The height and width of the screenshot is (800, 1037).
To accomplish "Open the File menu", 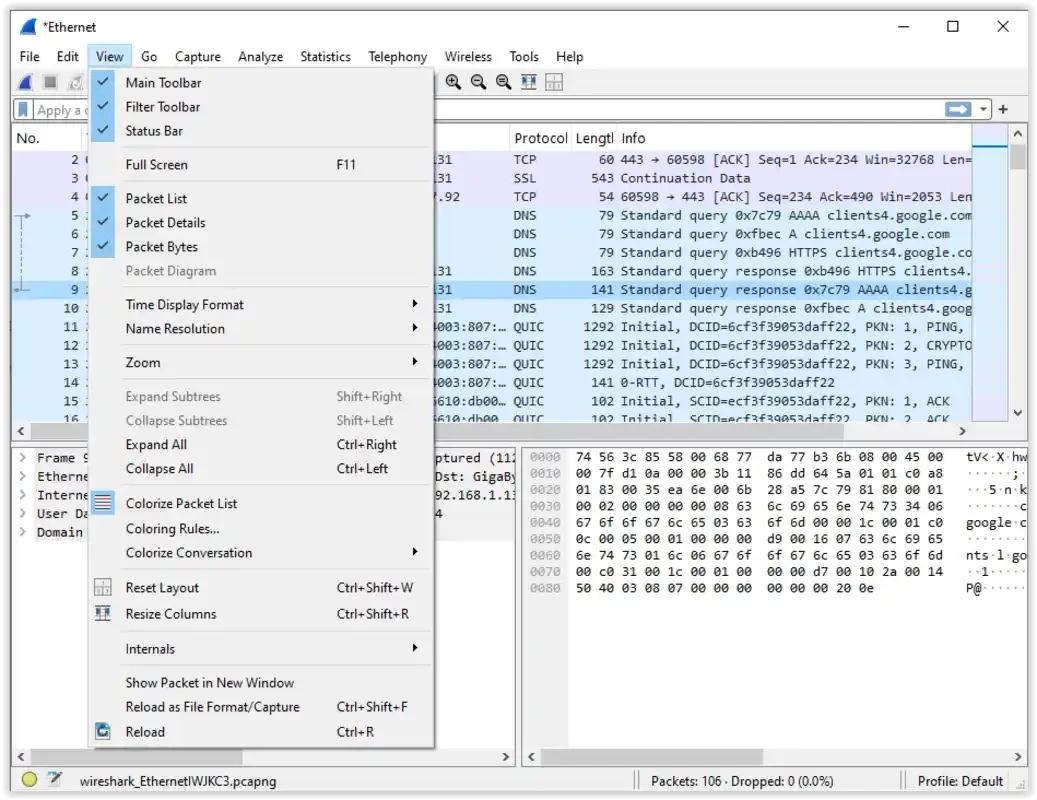I will [x=30, y=56].
